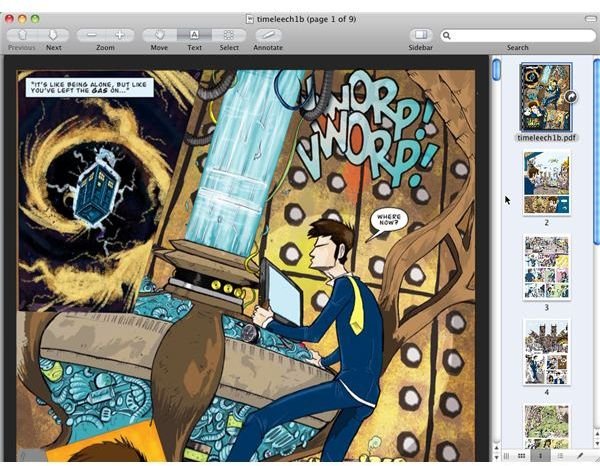Click into the Search field
Image resolution: width=600 pixels, height=466 pixels.
518,36
